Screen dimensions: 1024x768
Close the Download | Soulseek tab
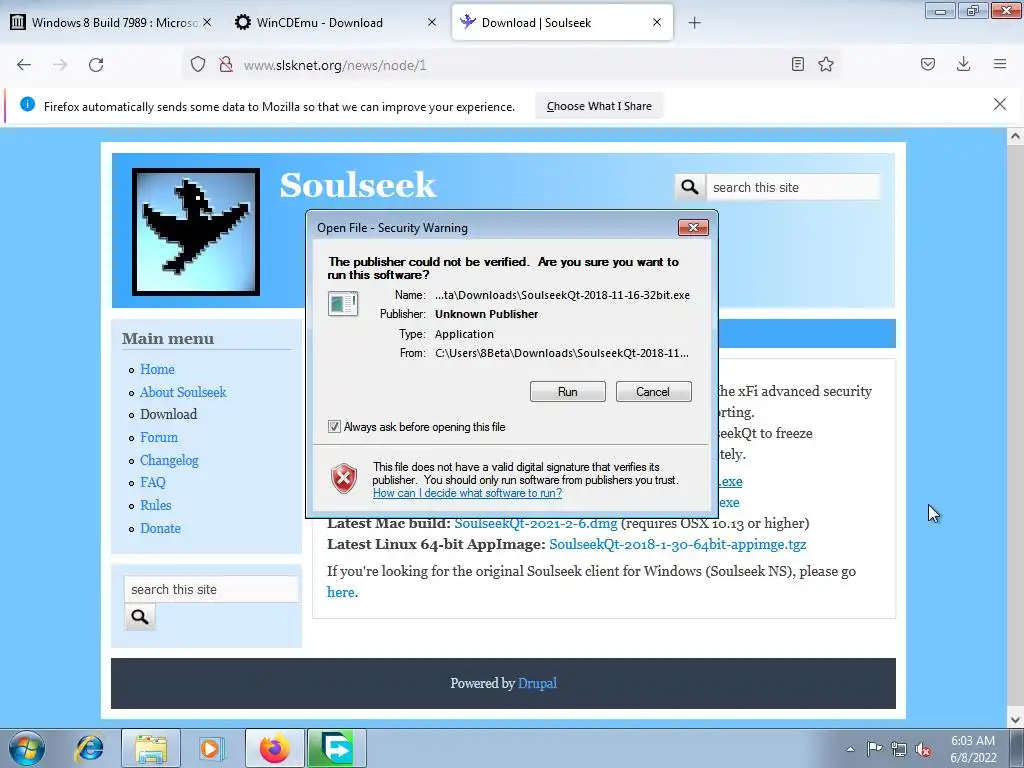(657, 22)
